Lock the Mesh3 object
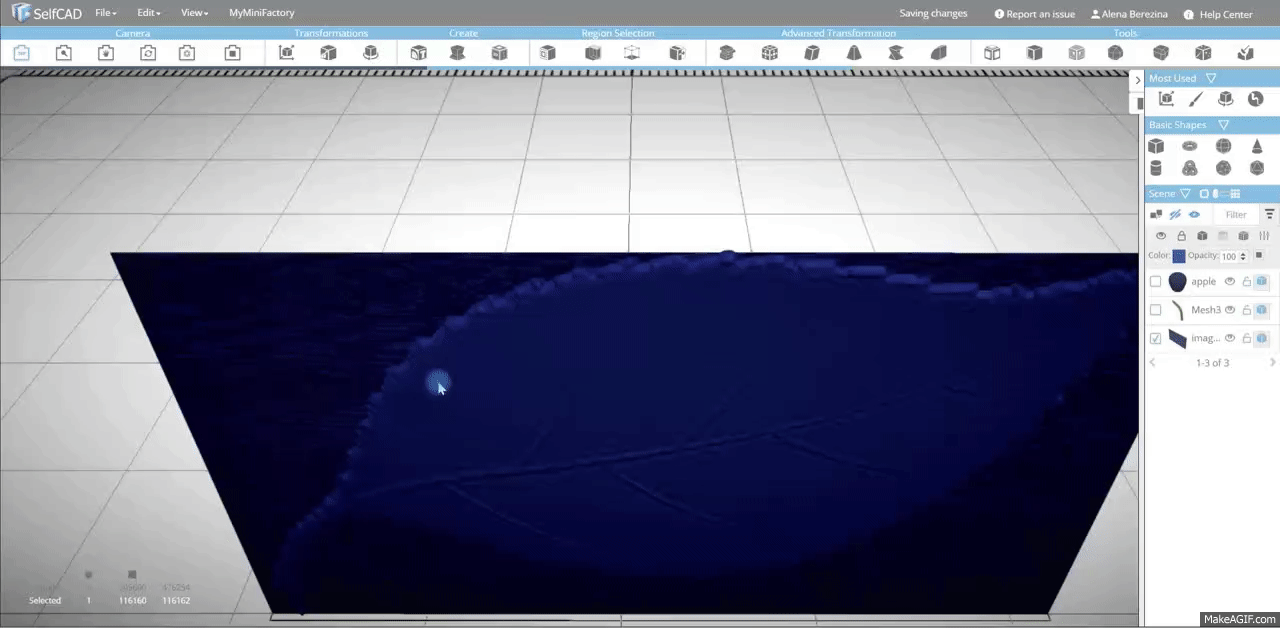This screenshot has height=628, width=1280. point(1246,310)
